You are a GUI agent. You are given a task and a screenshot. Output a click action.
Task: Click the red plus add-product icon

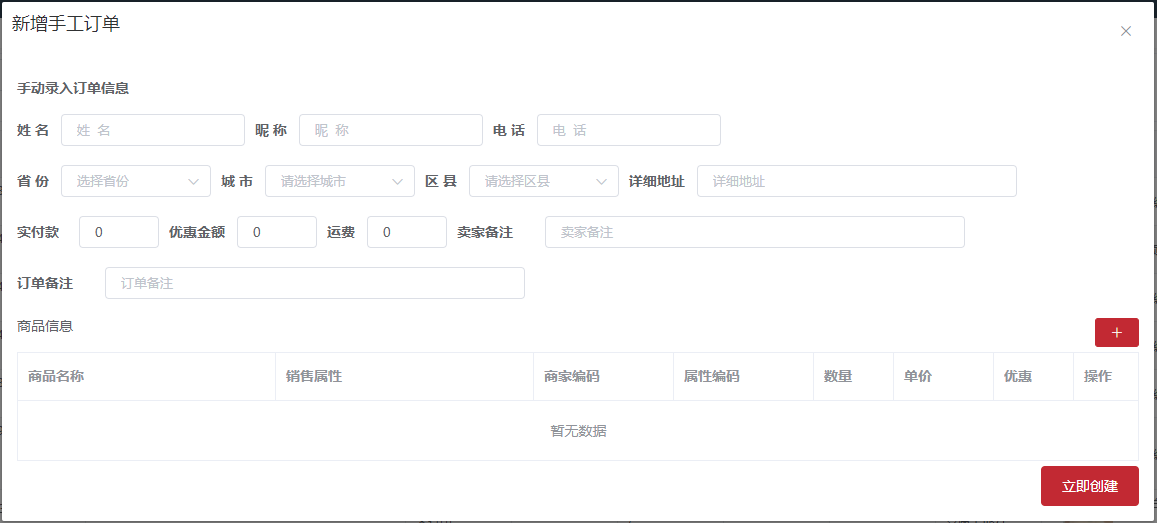(x=1116, y=333)
